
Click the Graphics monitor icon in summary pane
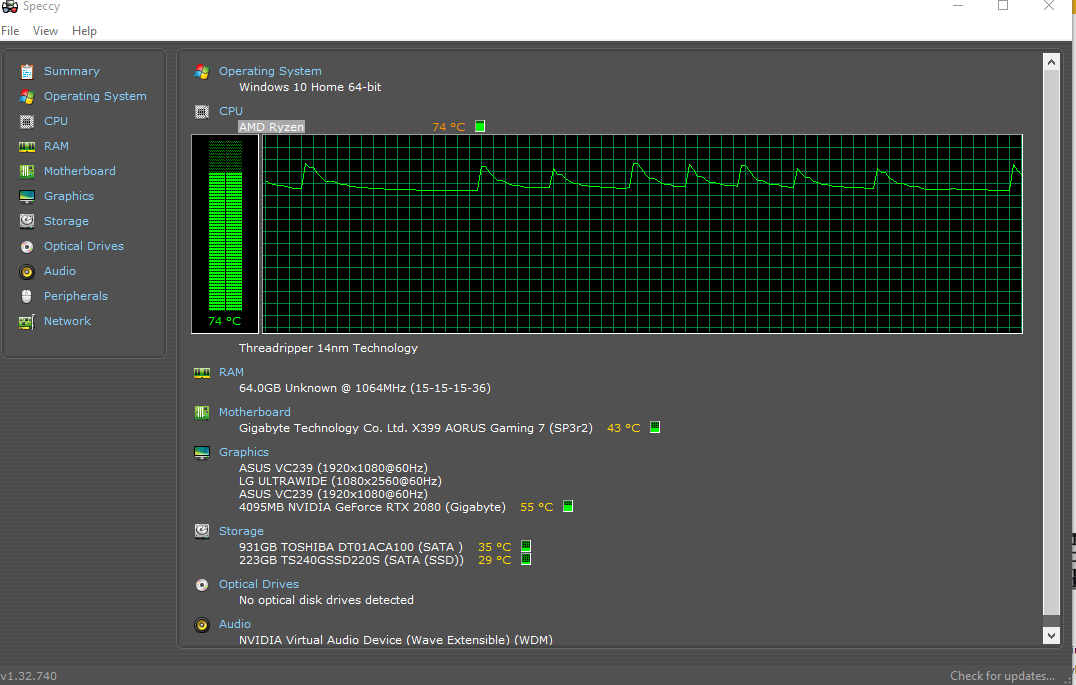[x=202, y=452]
